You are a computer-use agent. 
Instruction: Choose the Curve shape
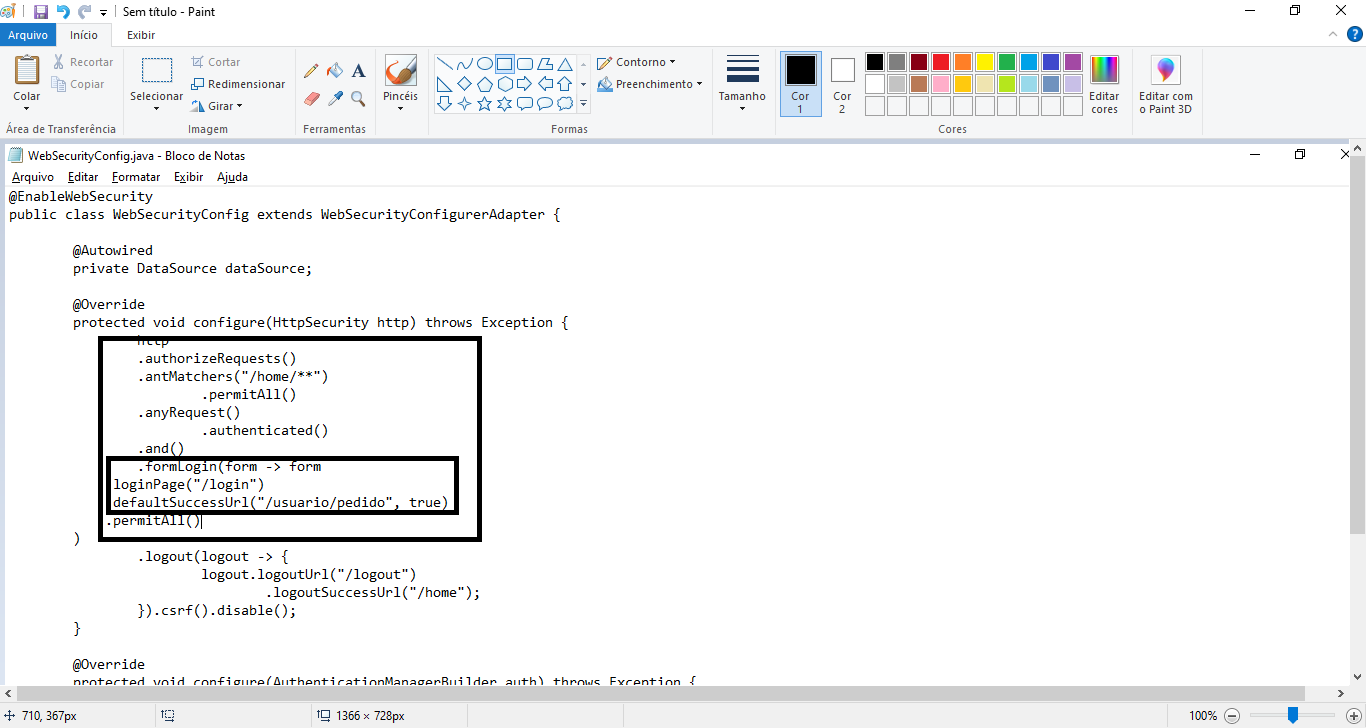tap(465, 63)
